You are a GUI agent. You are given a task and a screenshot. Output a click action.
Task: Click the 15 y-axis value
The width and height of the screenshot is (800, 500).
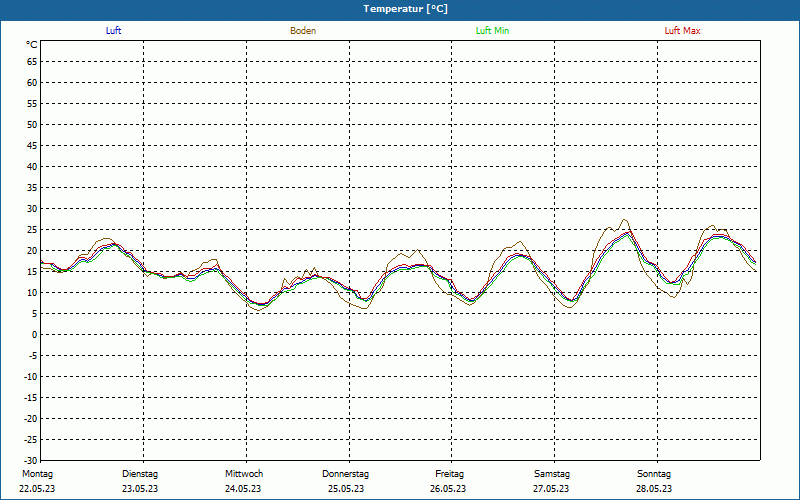point(32,271)
